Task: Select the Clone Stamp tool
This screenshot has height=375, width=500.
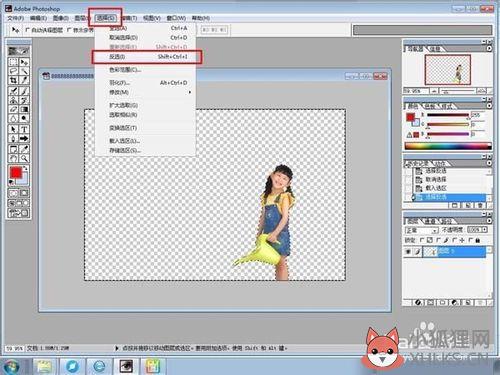Action: pos(13,100)
